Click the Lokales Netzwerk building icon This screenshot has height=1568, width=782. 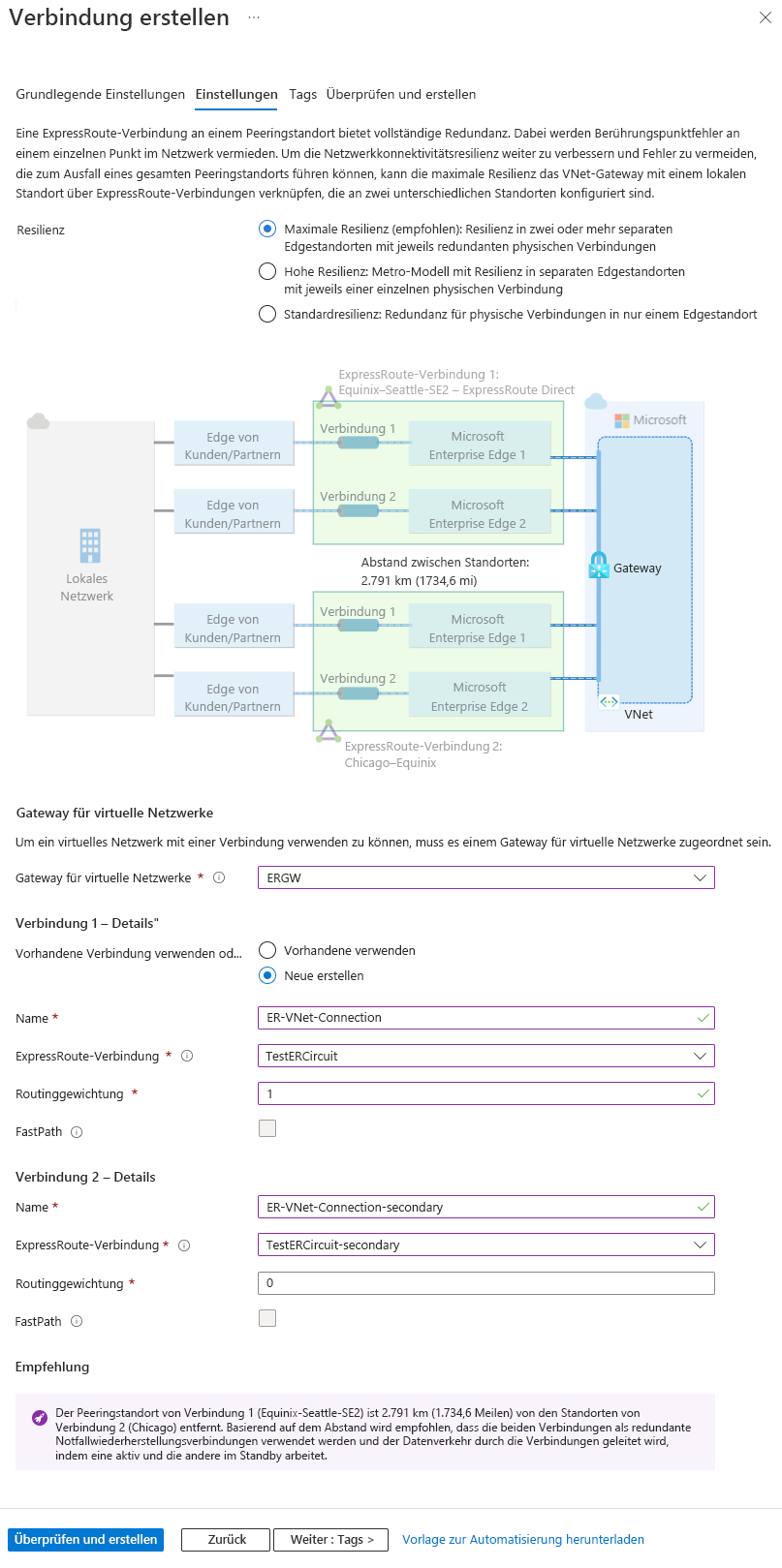90,545
